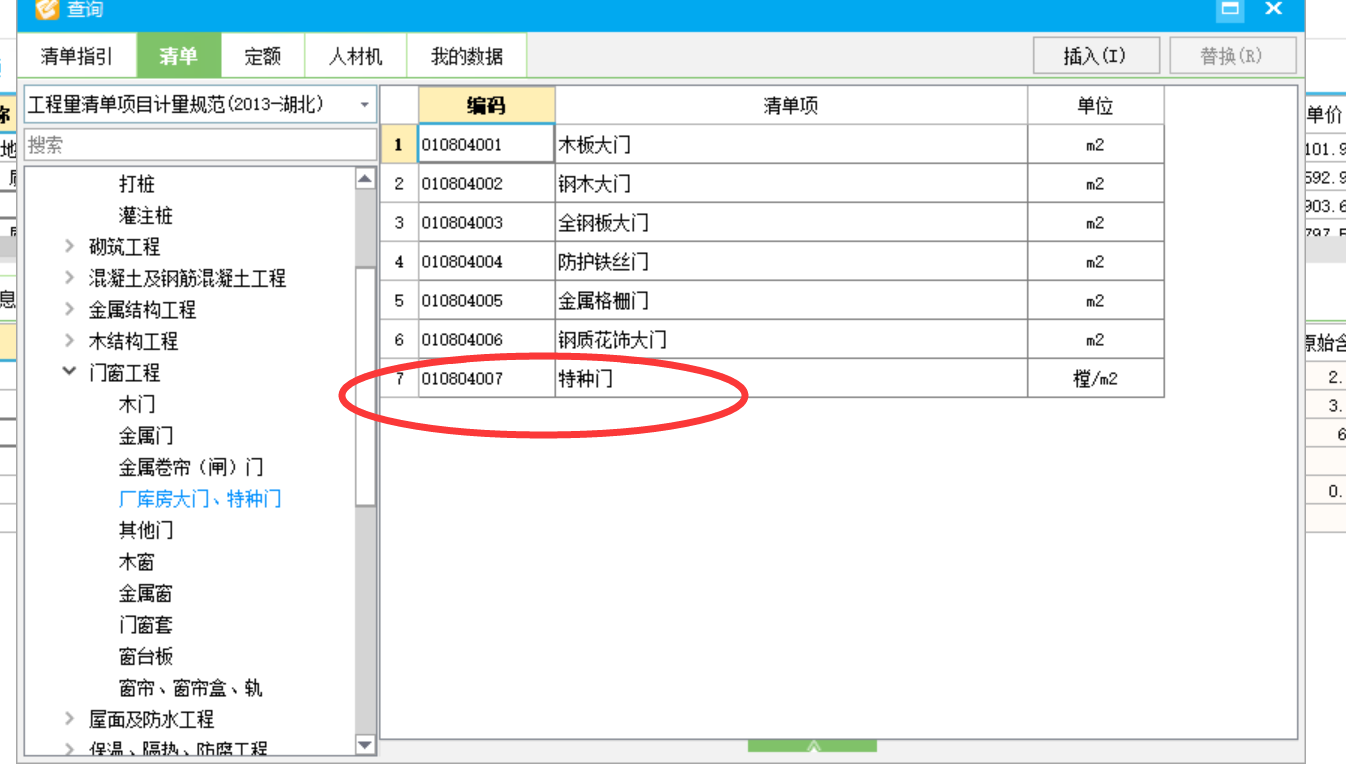
Task: Click the 清单项 column header
Action: (x=791, y=106)
